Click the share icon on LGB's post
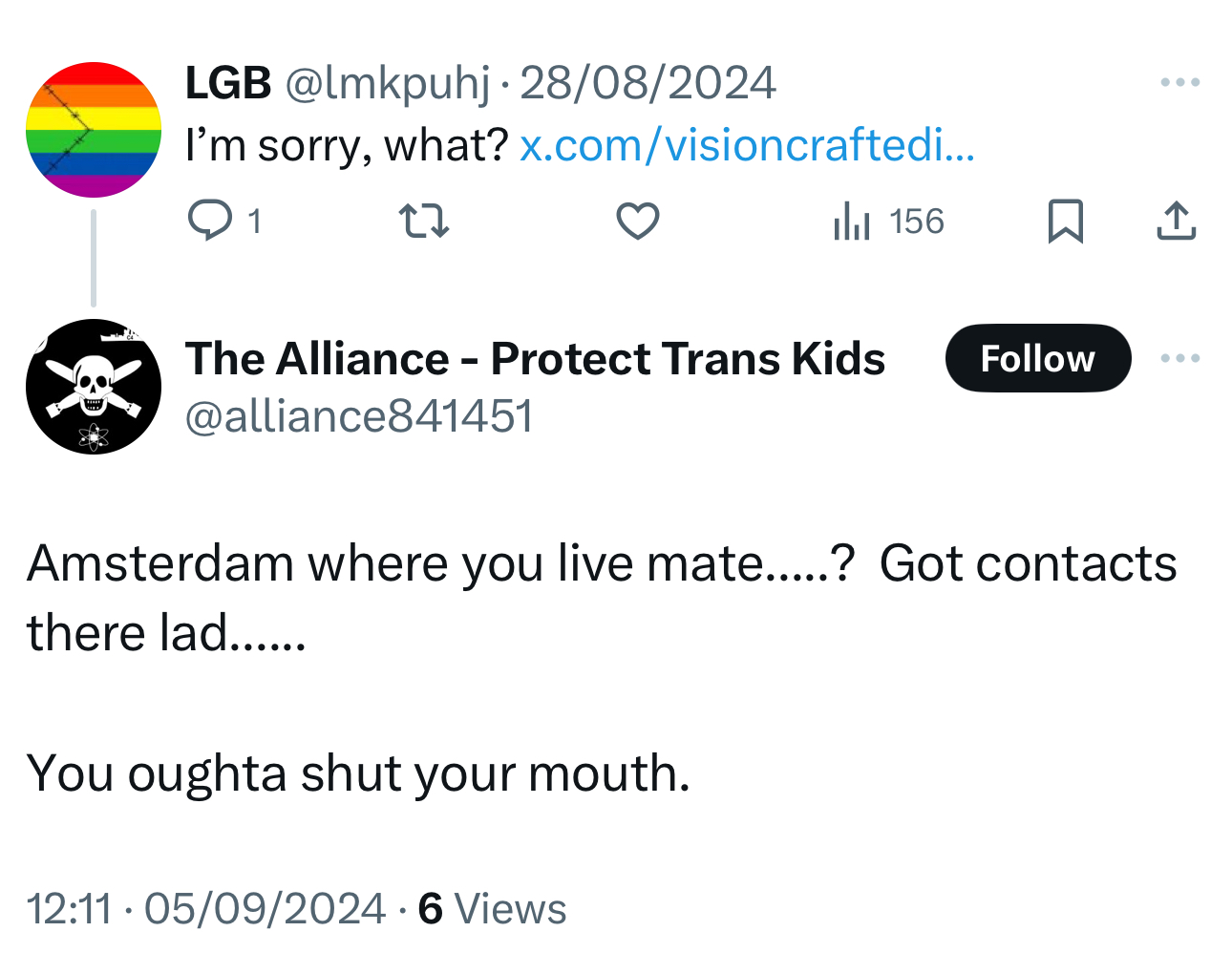 [1176, 221]
